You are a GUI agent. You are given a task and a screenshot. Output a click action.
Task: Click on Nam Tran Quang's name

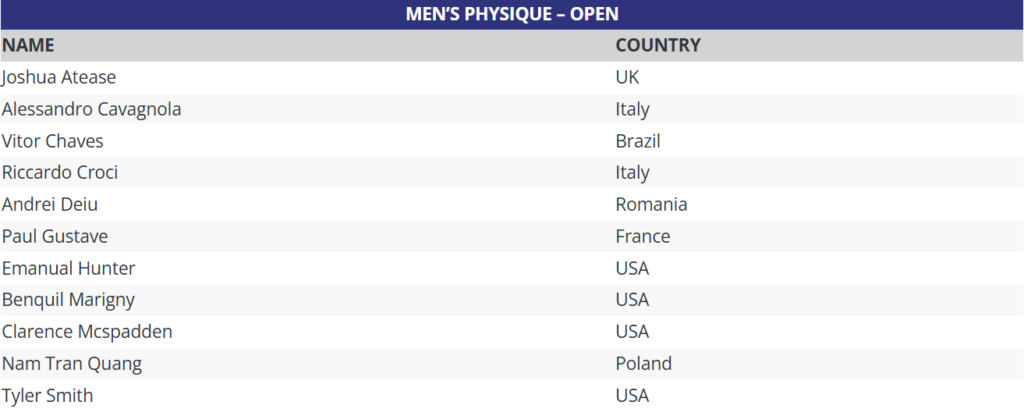point(70,363)
